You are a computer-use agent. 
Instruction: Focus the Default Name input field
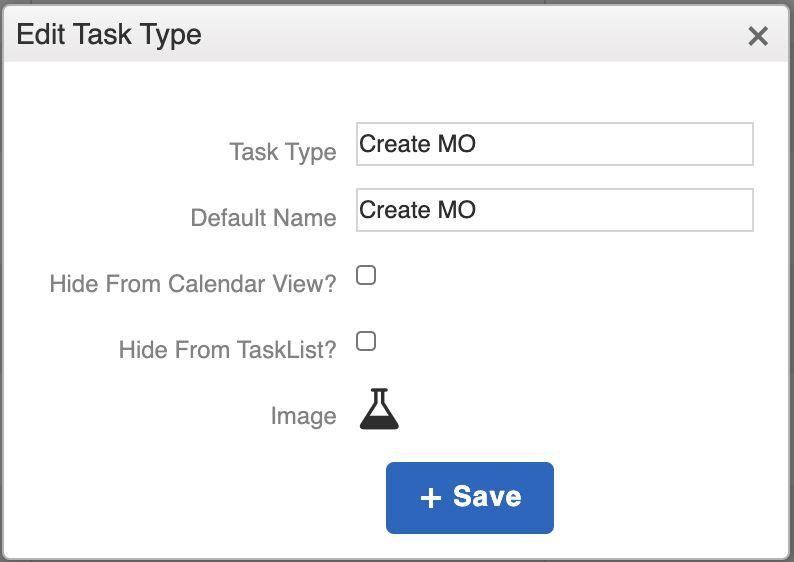pos(554,210)
